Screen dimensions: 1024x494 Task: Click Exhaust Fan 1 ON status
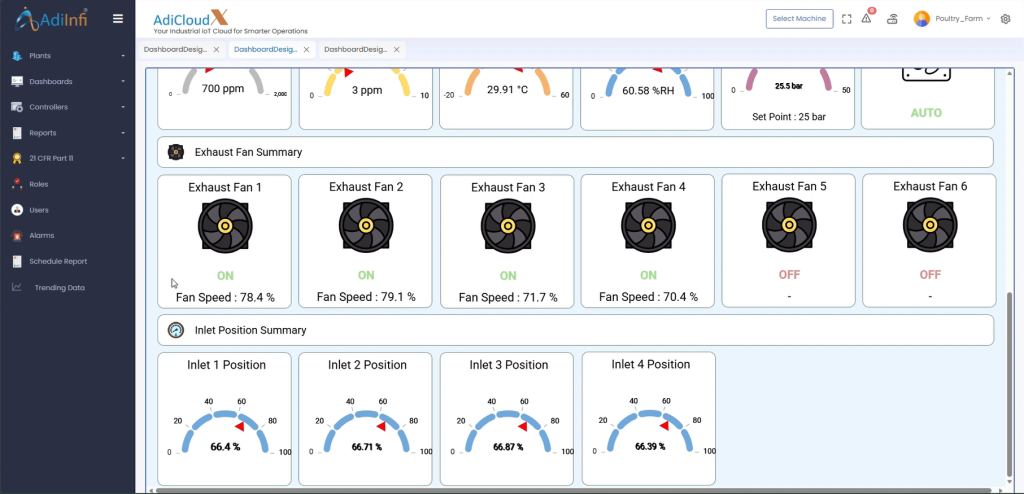pos(225,276)
